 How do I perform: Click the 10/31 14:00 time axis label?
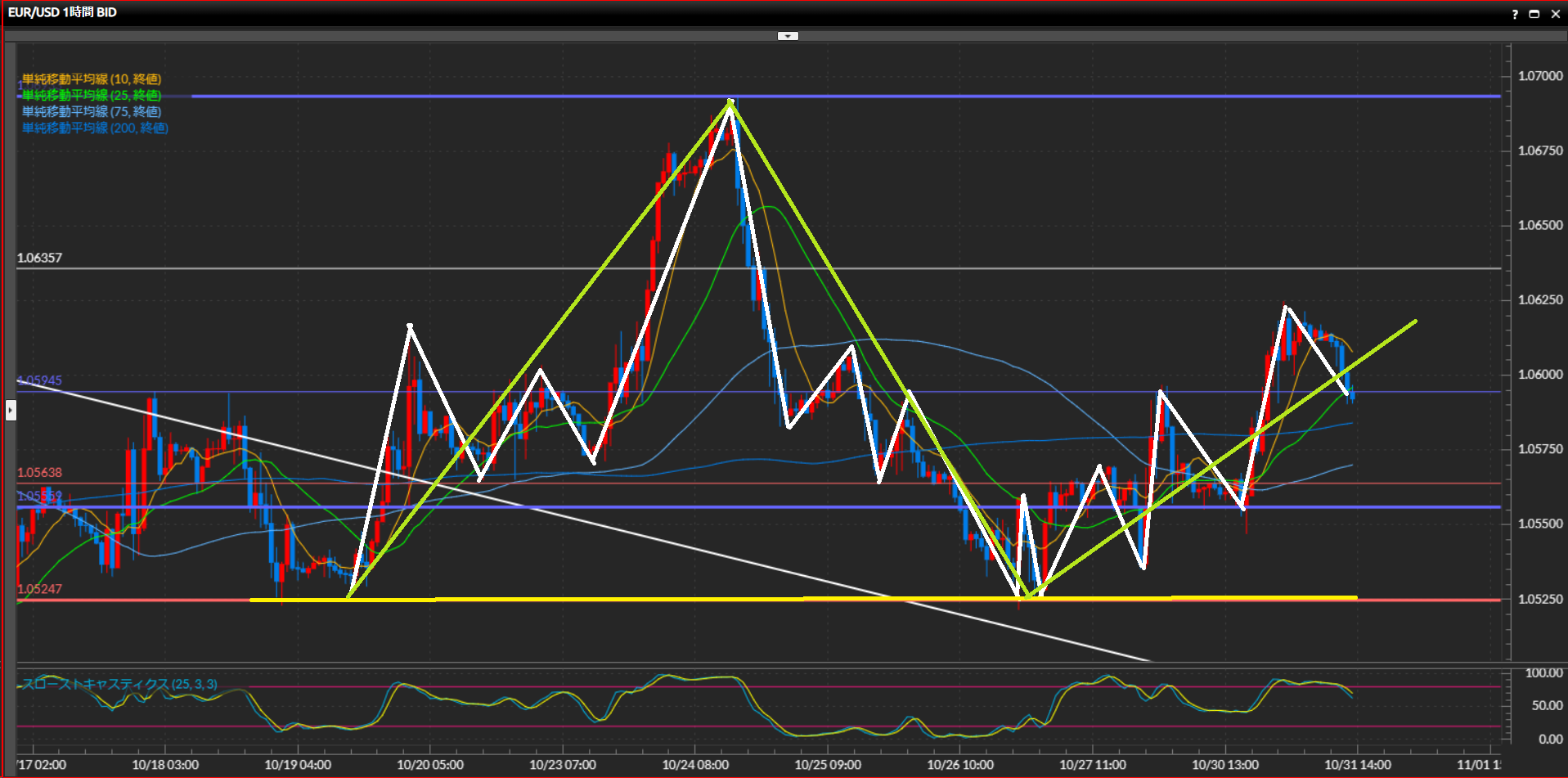pyautogui.click(x=1357, y=765)
